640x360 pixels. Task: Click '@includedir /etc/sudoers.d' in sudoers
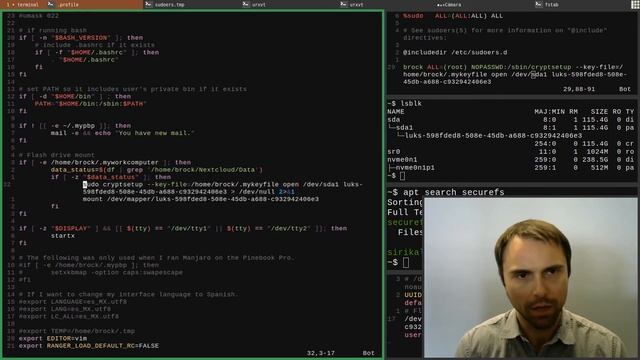[x=455, y=53]
